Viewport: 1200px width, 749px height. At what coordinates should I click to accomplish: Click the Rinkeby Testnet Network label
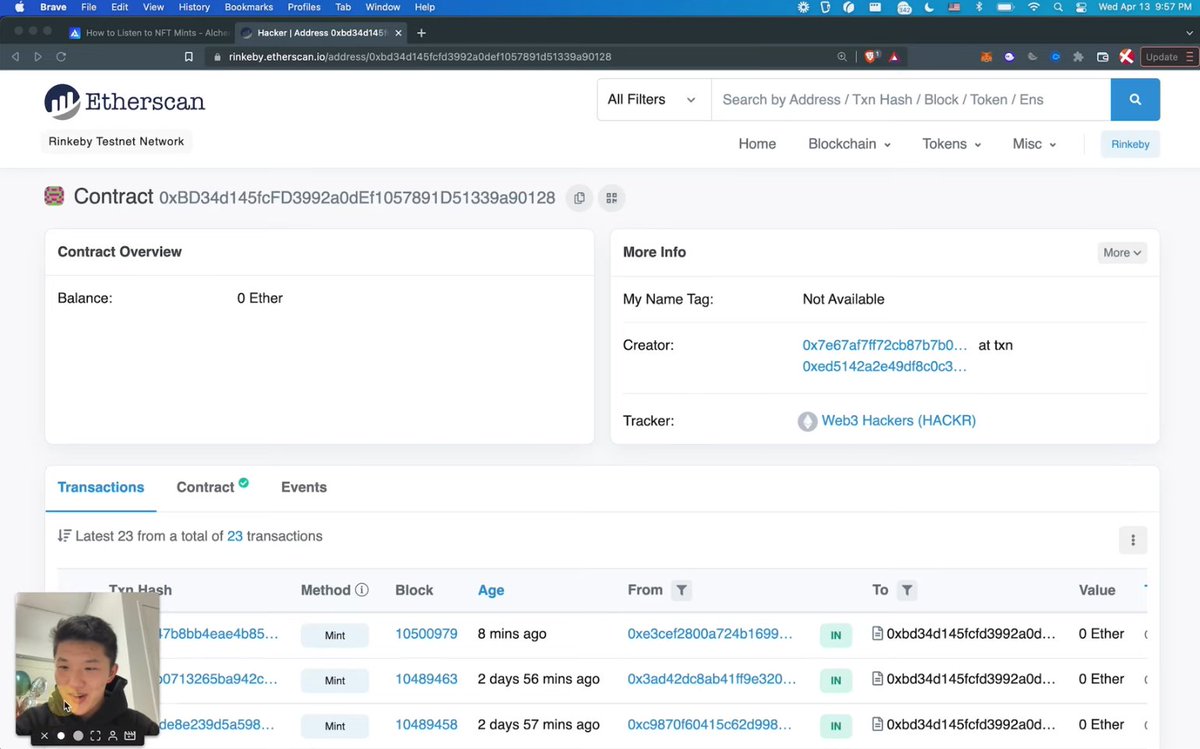[116, 142]
